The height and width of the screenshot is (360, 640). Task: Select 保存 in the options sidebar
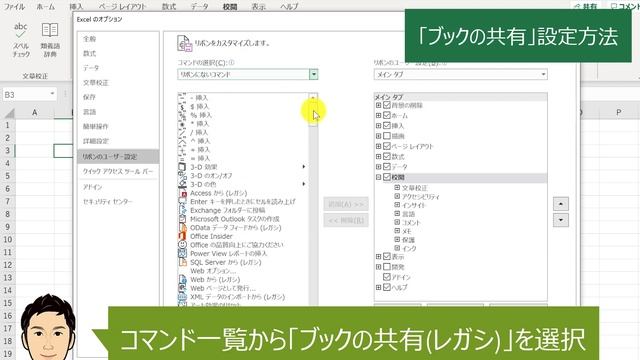(118, 97)
